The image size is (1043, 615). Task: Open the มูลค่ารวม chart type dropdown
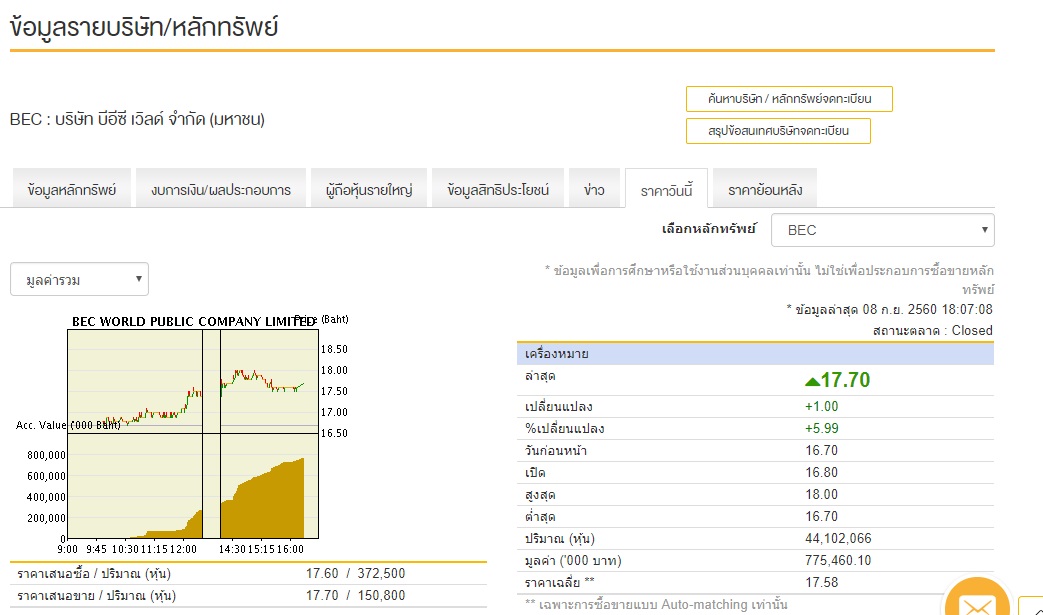[79, 279]
